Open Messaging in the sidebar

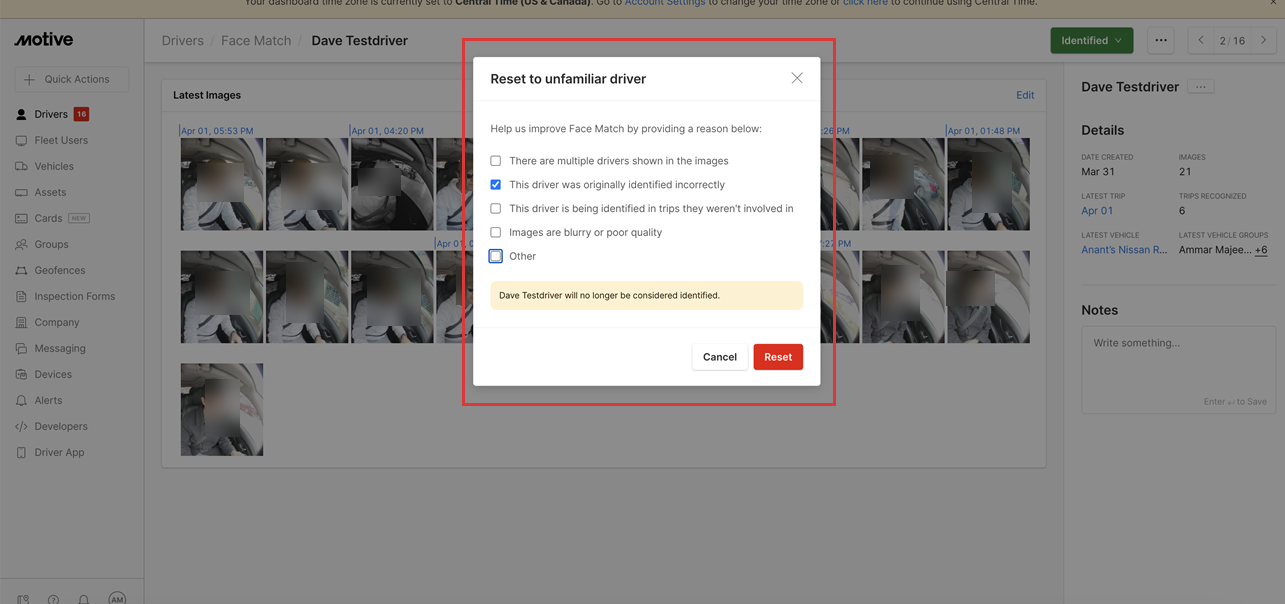59,348
